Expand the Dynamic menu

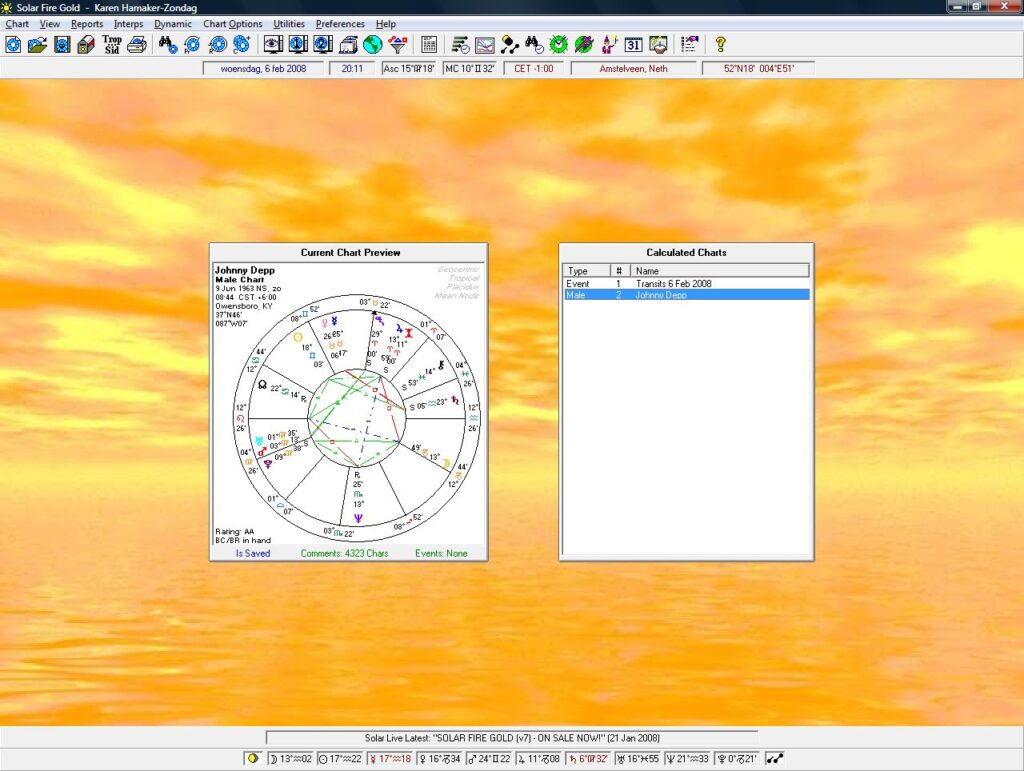click(173, 24)
